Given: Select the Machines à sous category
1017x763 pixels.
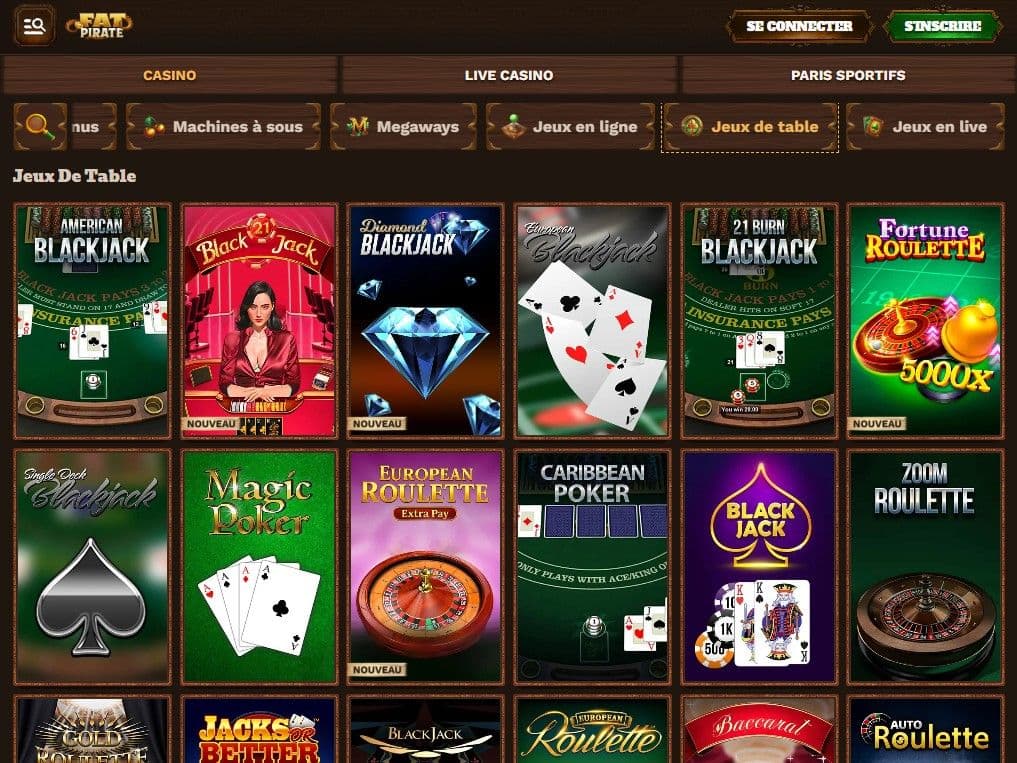Looking at the screenshot, I should (x=223, y=127).
